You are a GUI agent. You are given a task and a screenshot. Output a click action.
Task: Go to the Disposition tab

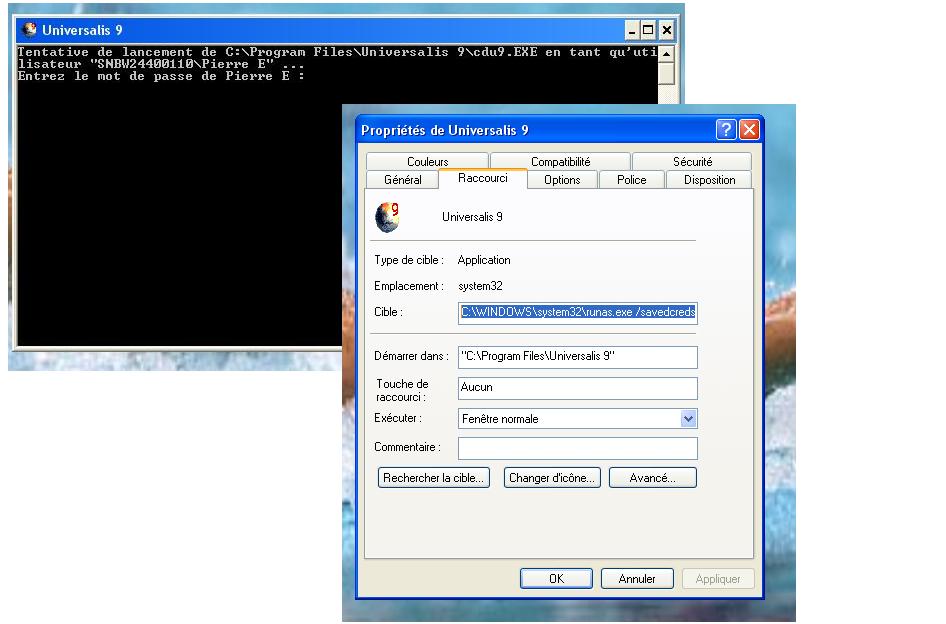[x=709, y=180]
